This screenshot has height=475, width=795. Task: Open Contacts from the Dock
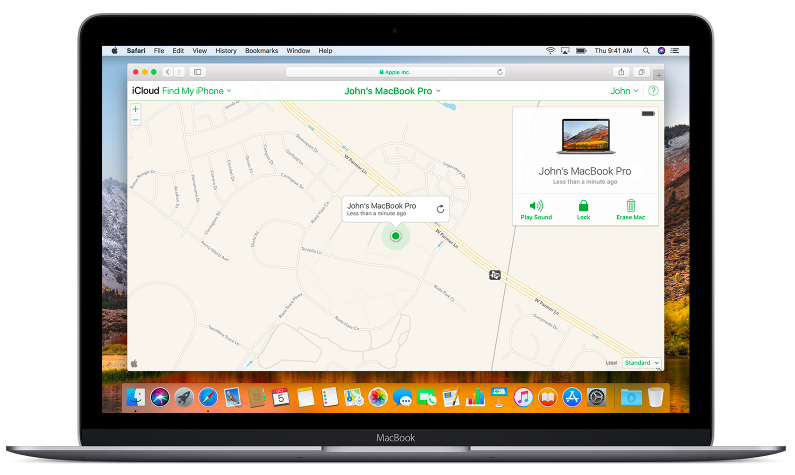click(257, 397)
